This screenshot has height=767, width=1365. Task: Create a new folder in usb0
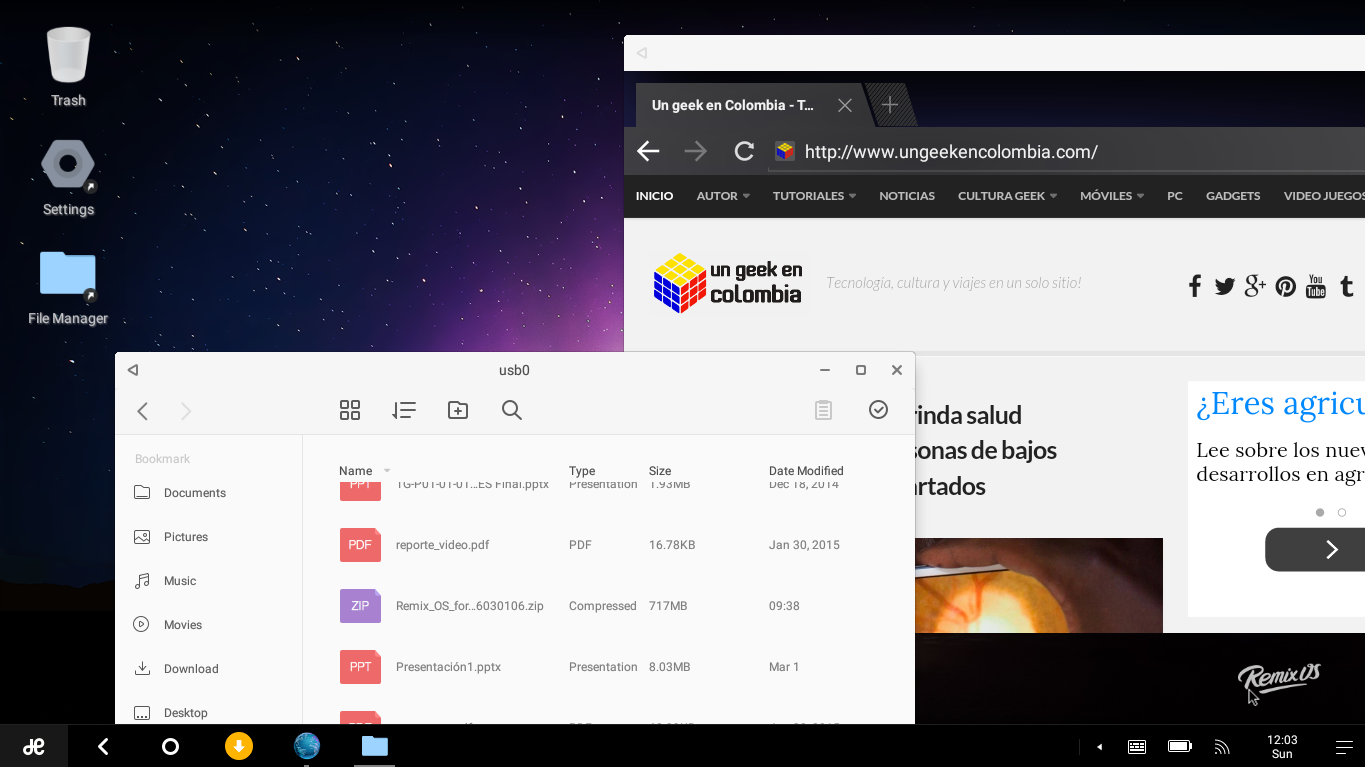(458, 410)
